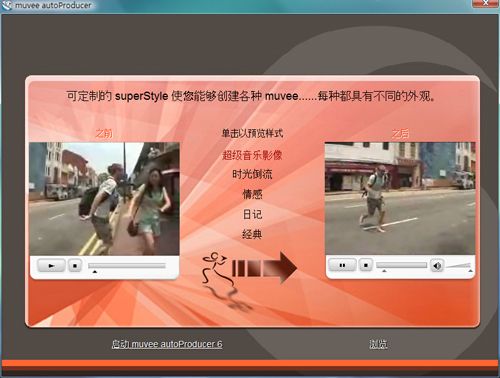Choose the 情感 style
The width and height of the screenshot is (500, 378).
coord(252,194)
